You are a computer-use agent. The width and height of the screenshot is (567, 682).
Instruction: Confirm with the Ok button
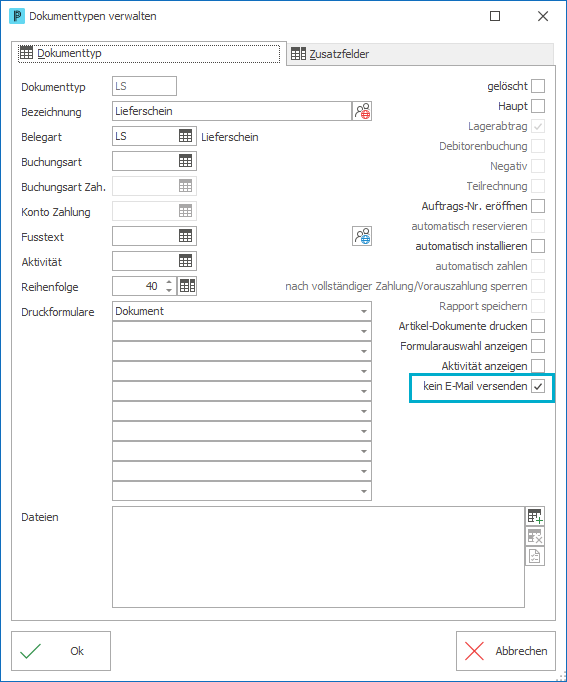pos(61,651)
